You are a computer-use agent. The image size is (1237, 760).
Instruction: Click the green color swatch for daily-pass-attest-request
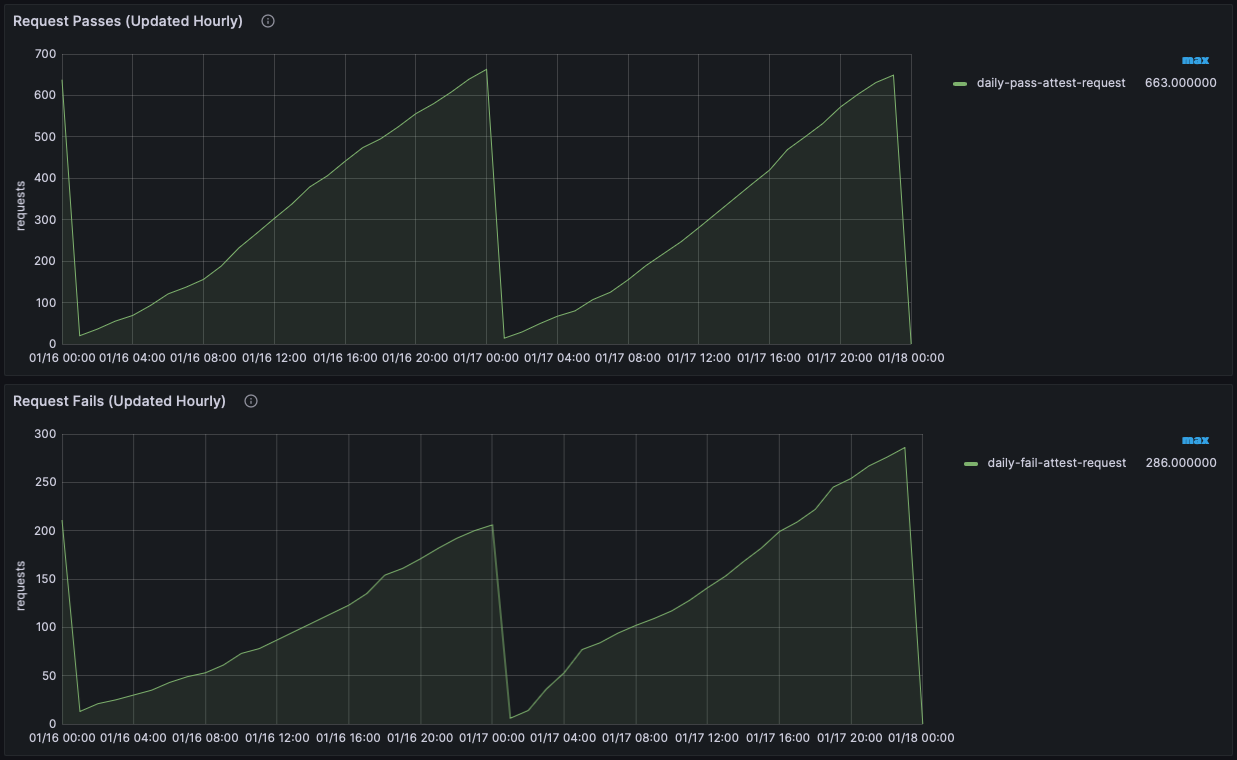(961, 84)
